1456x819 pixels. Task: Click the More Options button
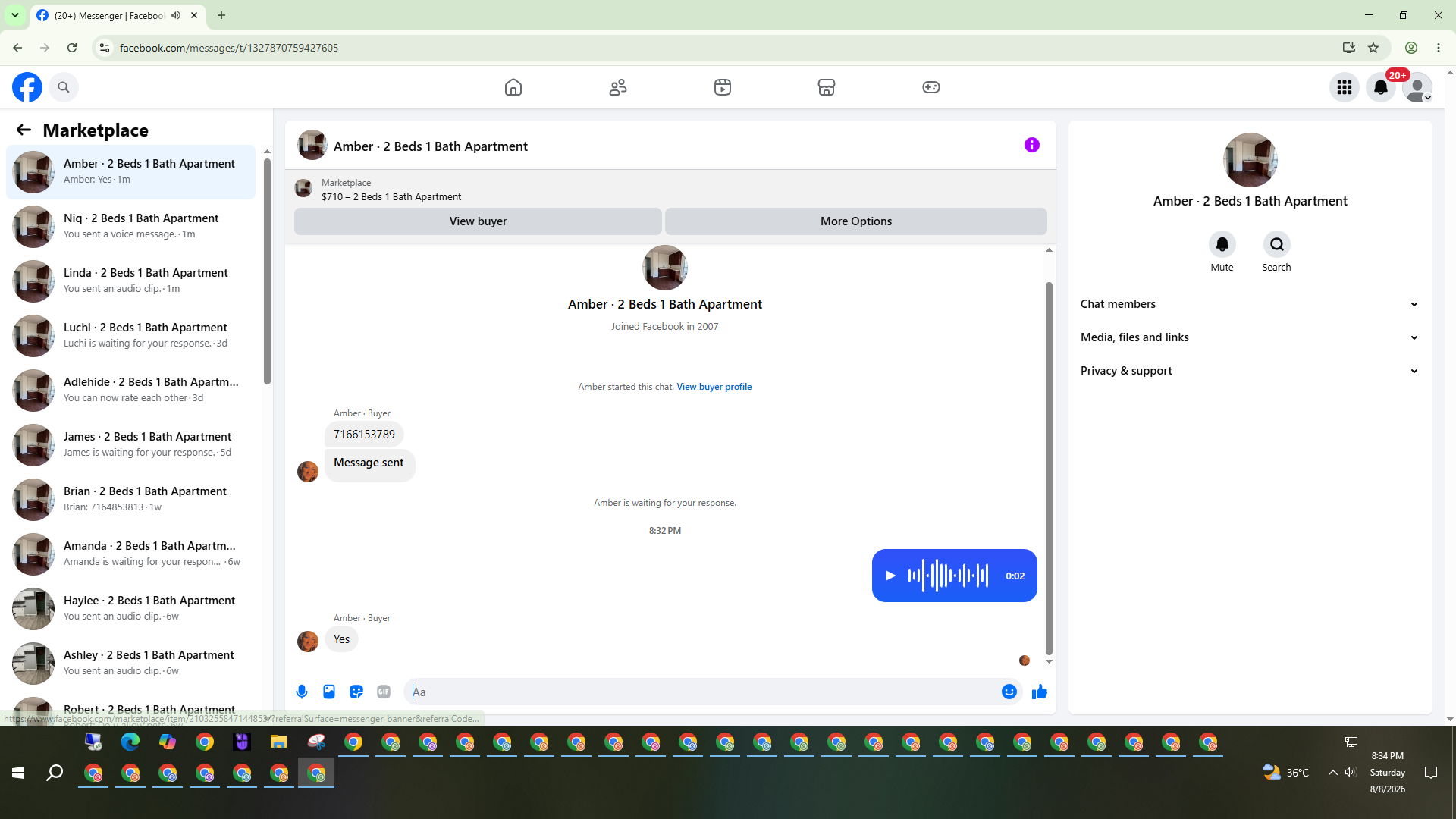click(856, 221)
